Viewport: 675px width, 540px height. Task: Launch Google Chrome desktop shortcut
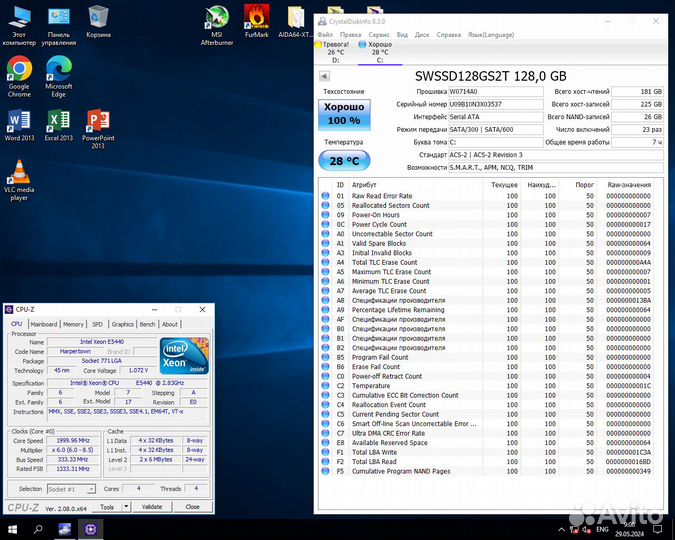point(19,77)
